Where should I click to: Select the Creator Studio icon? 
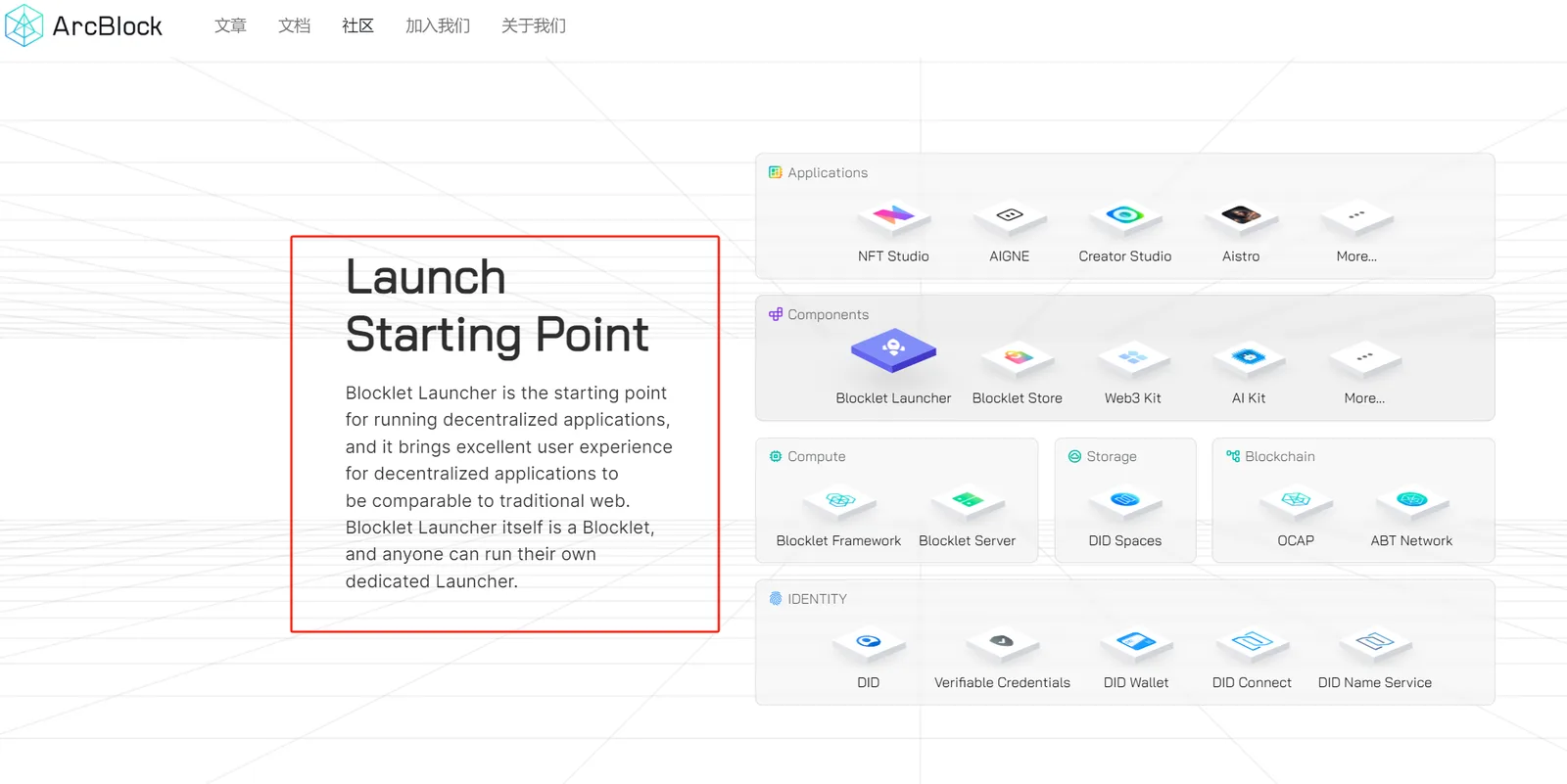pos(1125,216)
